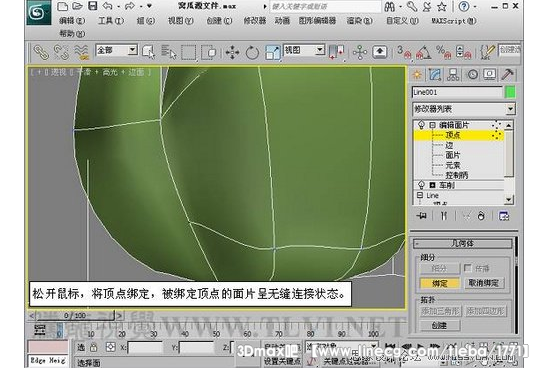Open the Display command panel tab
The height and width of the screenshot is (368, 558).
(x=490, y=74)
